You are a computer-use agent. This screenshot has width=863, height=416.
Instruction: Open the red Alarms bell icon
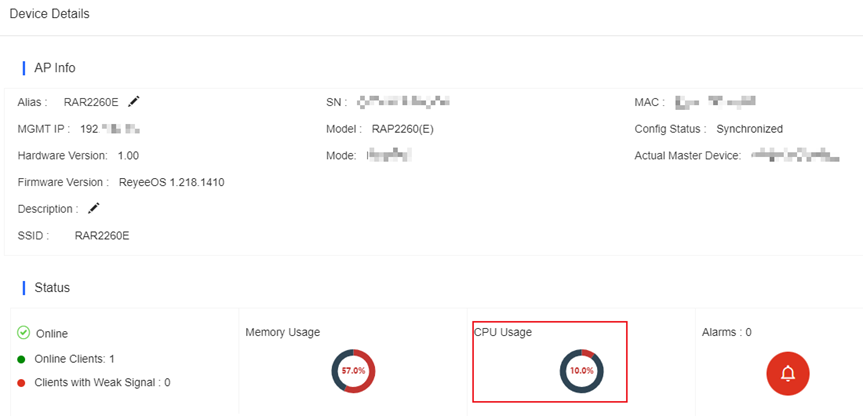point(788,374)
